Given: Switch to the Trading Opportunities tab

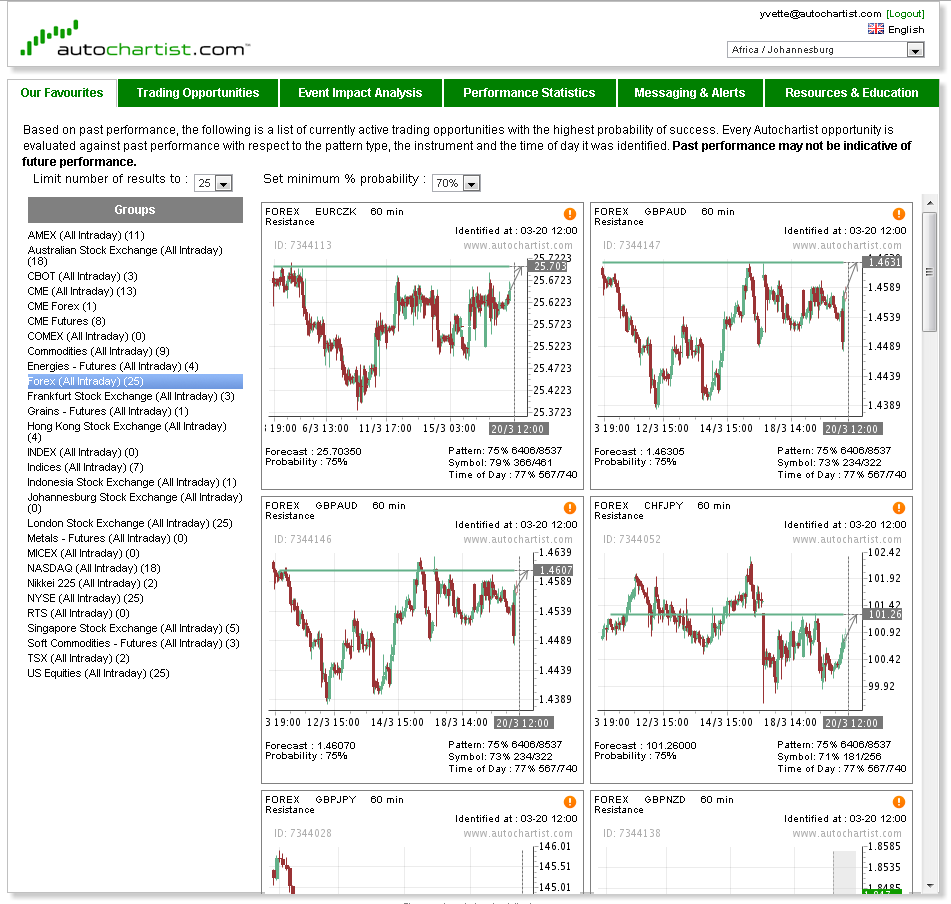Looking at the screenshot, I should tap(198, 93).
